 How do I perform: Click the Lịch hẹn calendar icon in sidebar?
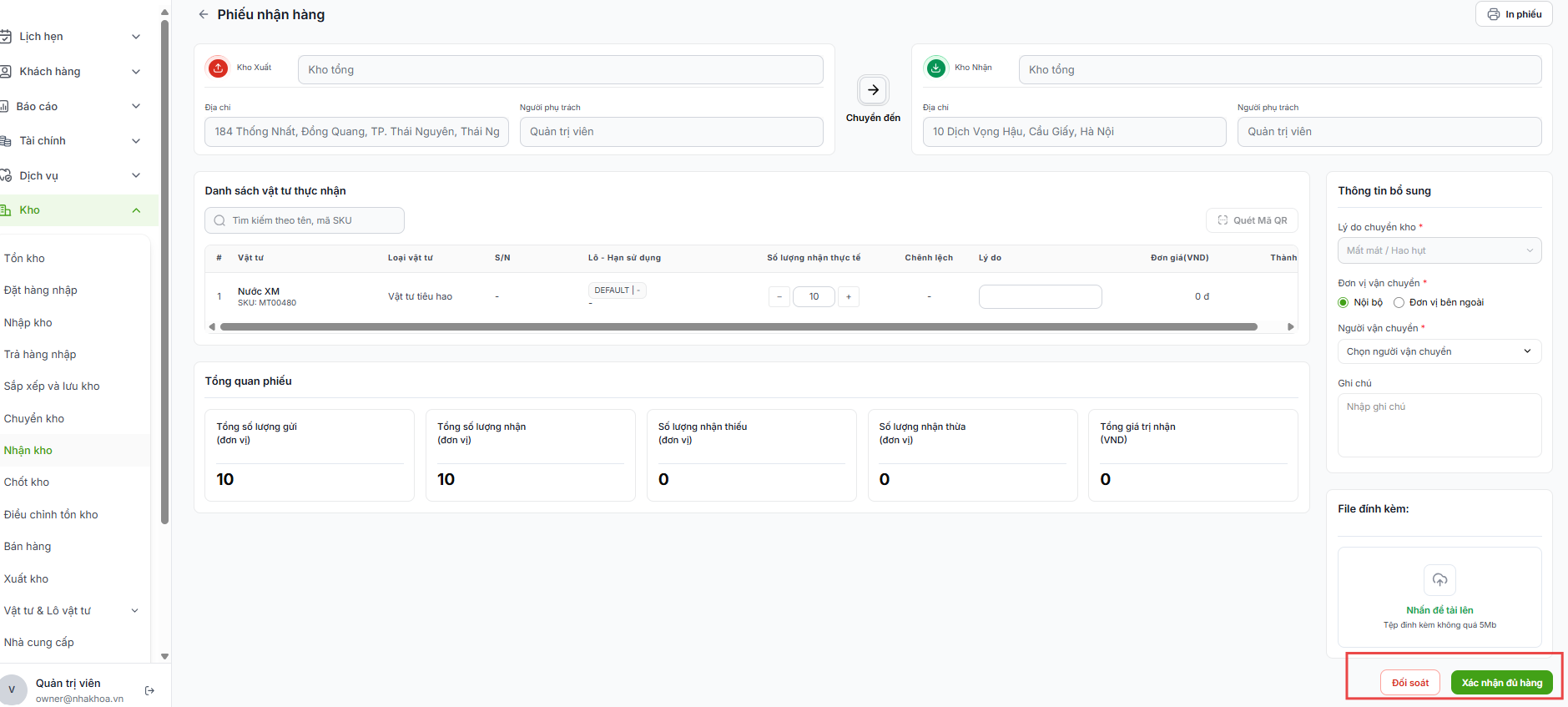coord(5,37)
